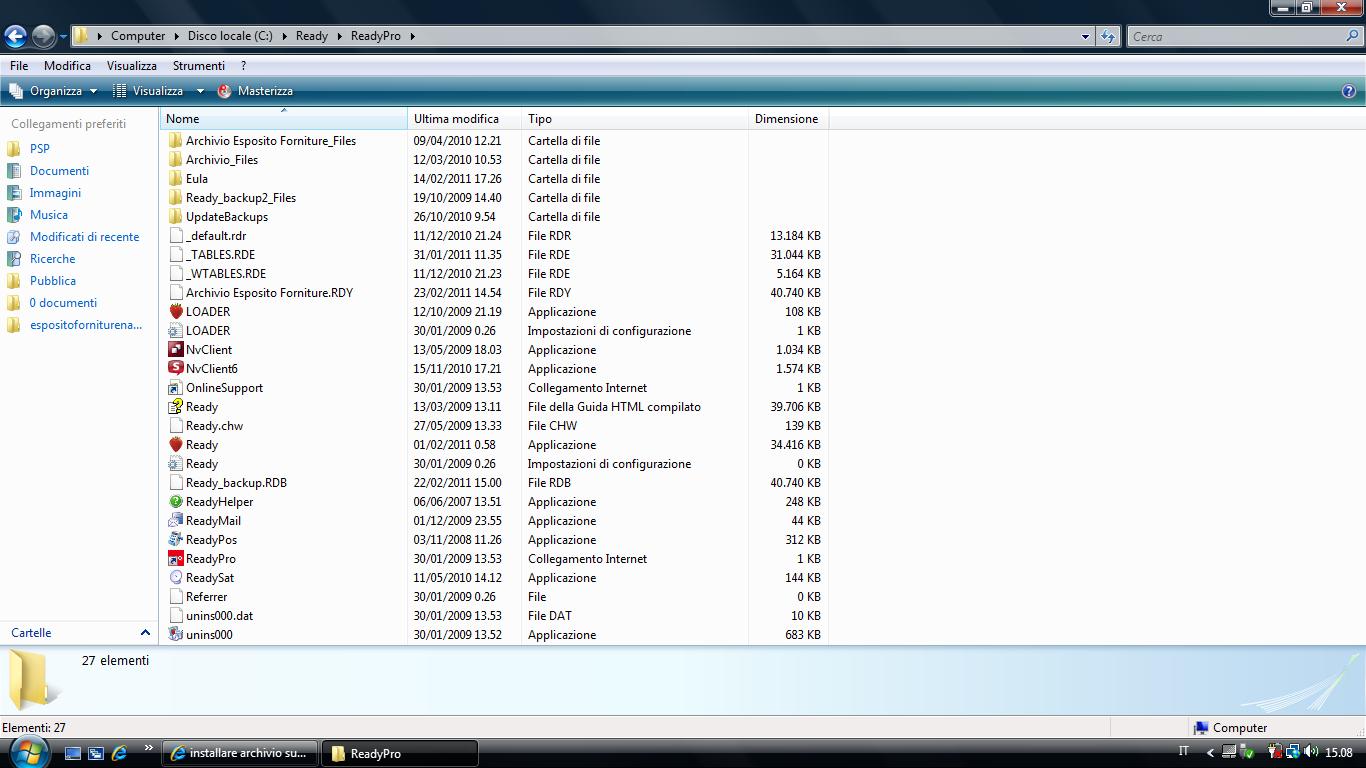Select the NvClient6 application icon

point(176,369)
